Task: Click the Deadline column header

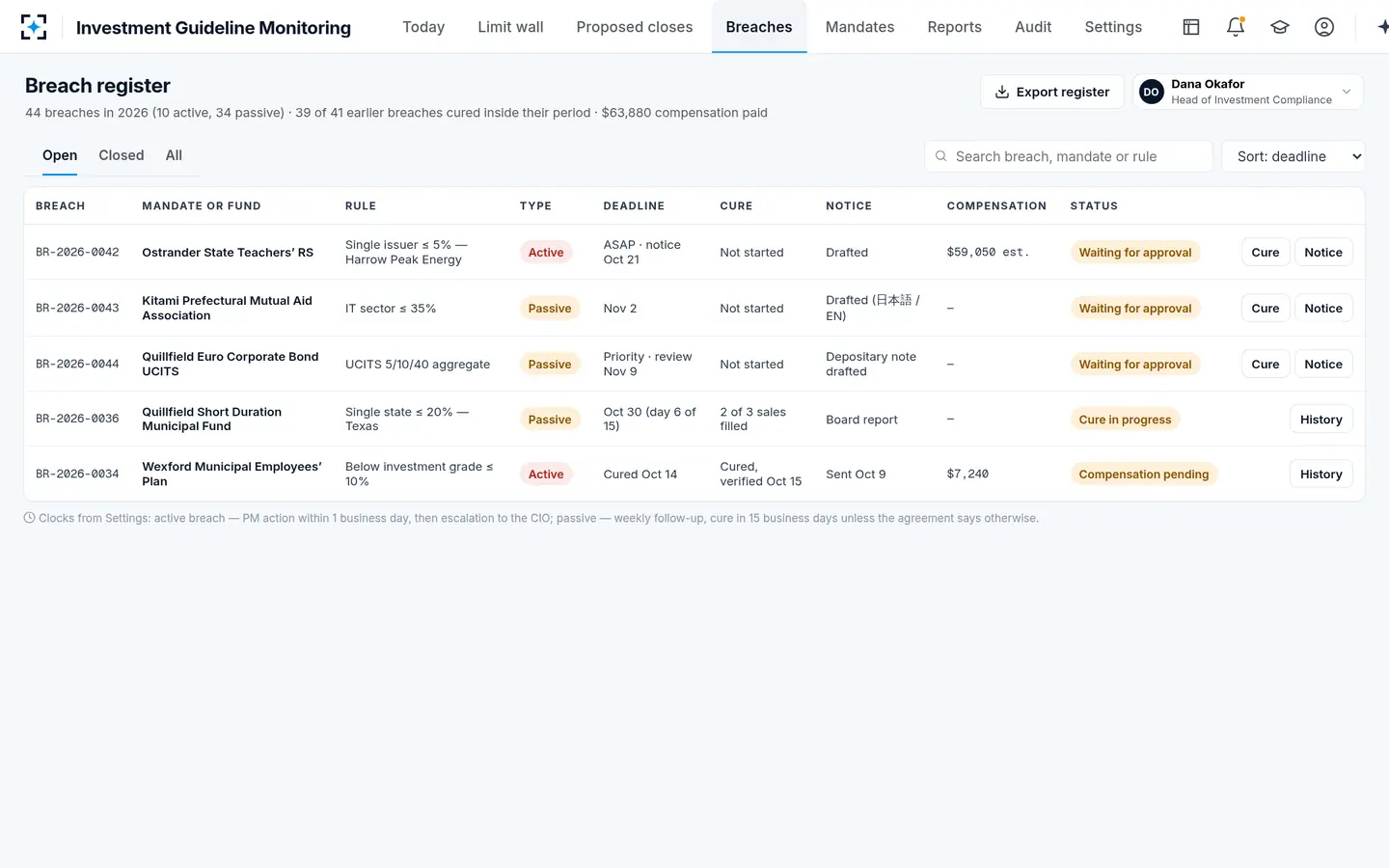Action: click(634, 206)
